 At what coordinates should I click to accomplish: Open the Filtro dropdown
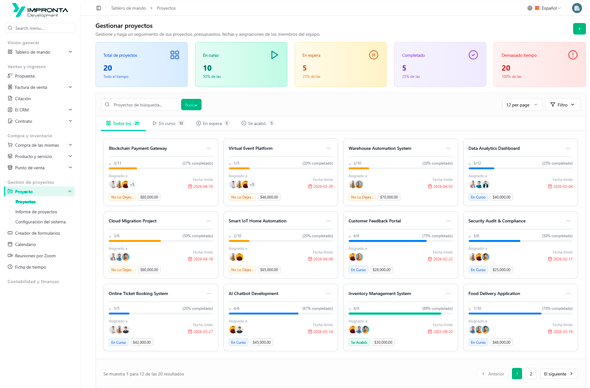(x=563, y=105)
